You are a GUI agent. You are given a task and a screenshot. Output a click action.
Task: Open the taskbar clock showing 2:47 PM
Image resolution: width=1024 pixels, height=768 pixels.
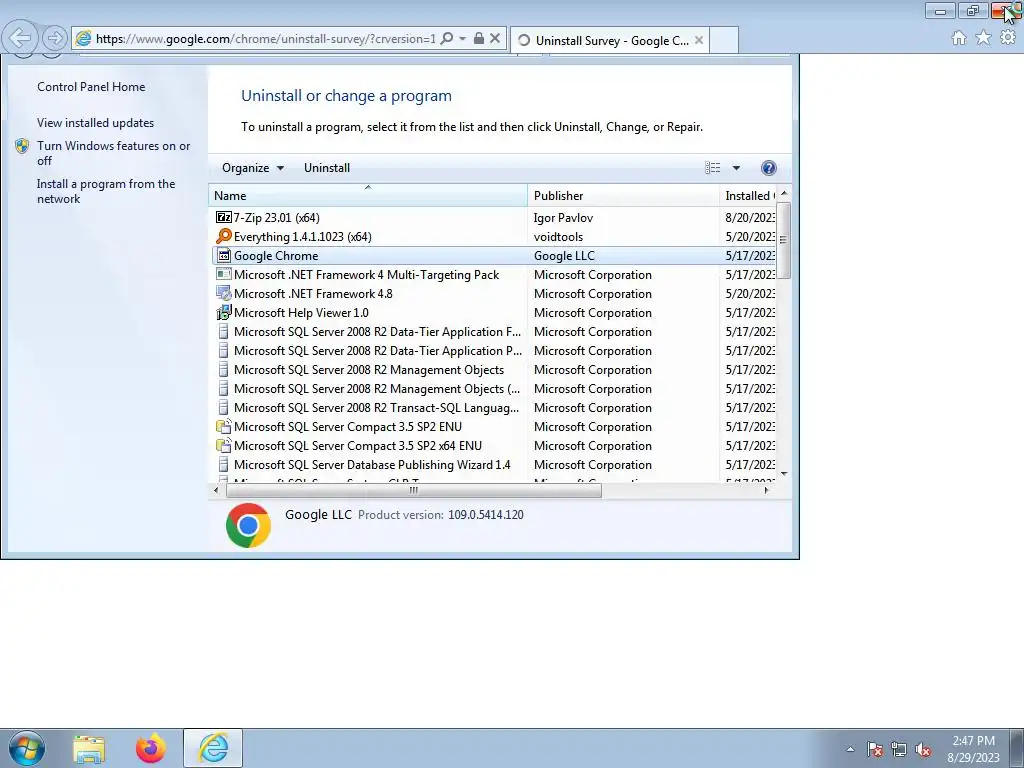973,749
